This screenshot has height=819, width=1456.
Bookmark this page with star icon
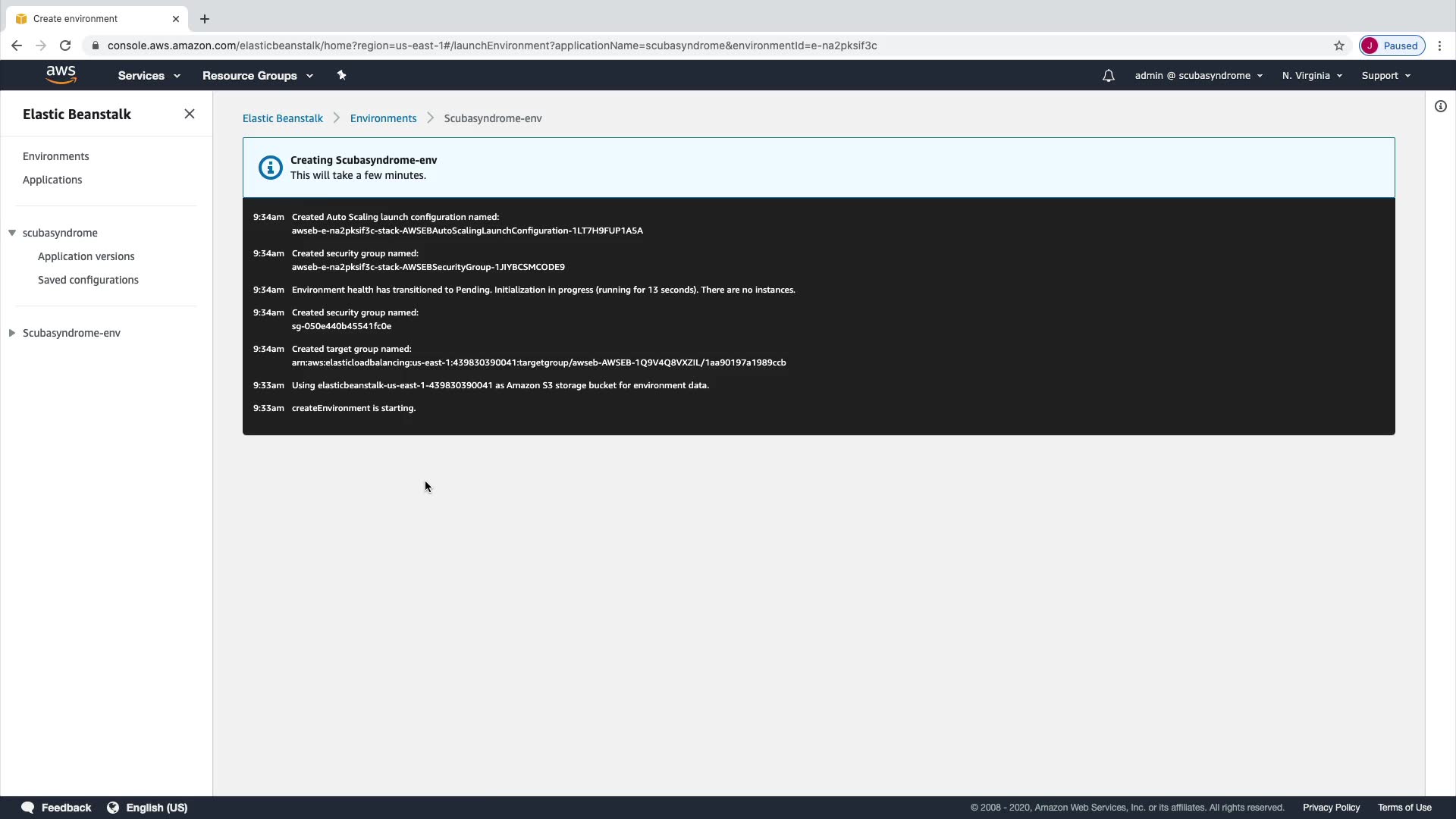coord(1339,45)
